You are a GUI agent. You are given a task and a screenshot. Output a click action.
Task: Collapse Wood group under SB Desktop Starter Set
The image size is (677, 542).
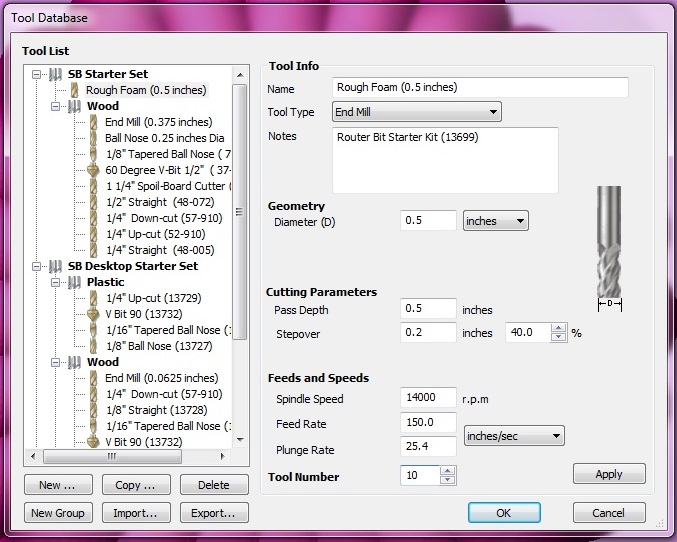[x=56, y=362]
